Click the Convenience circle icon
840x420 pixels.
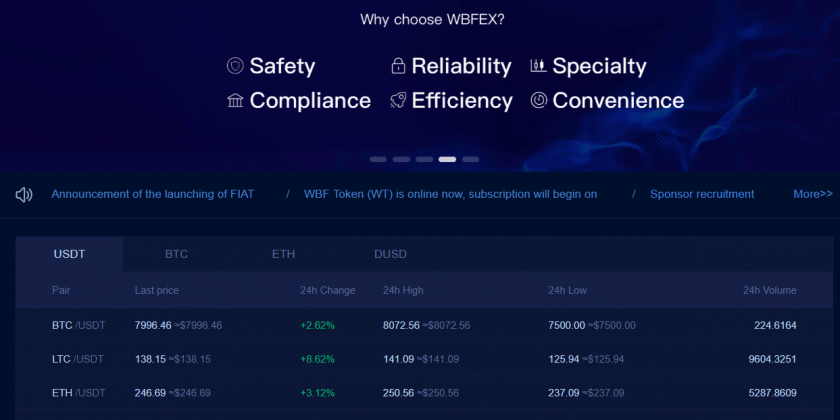point(538,101)
